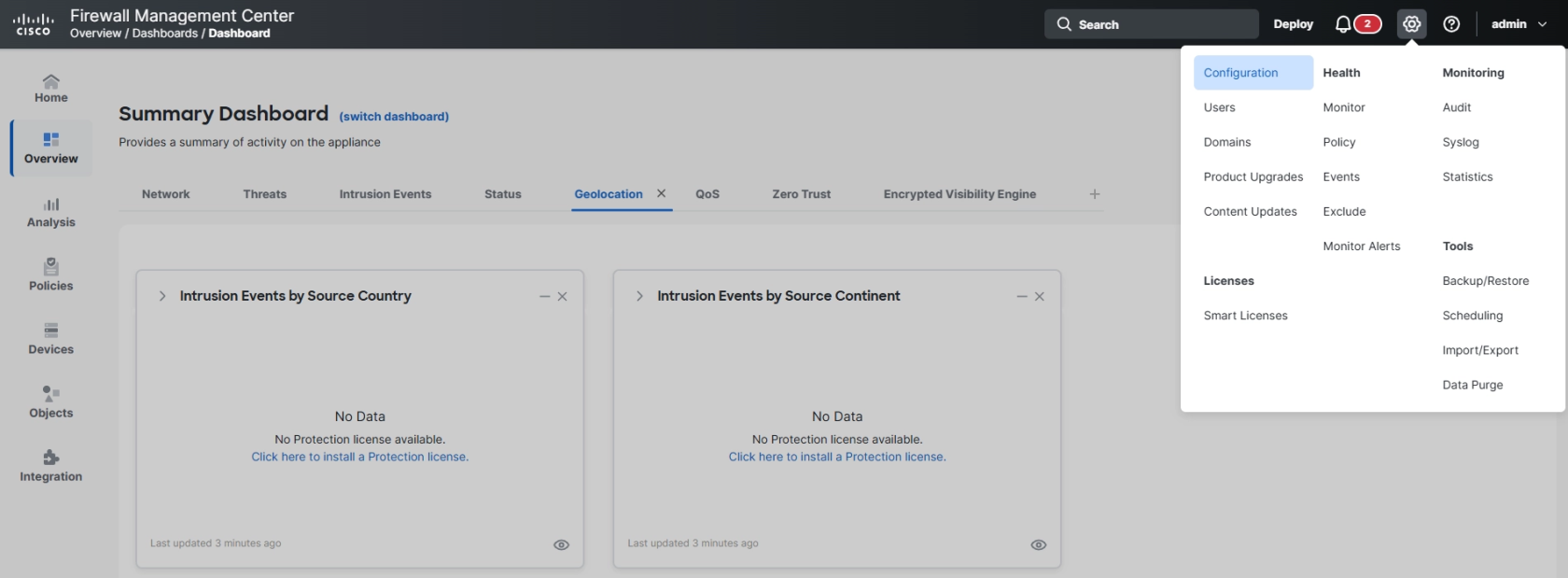The image size is (1568, 578).
Task: Click Protection license link in Source Country widget
Action: click(359, 457)
